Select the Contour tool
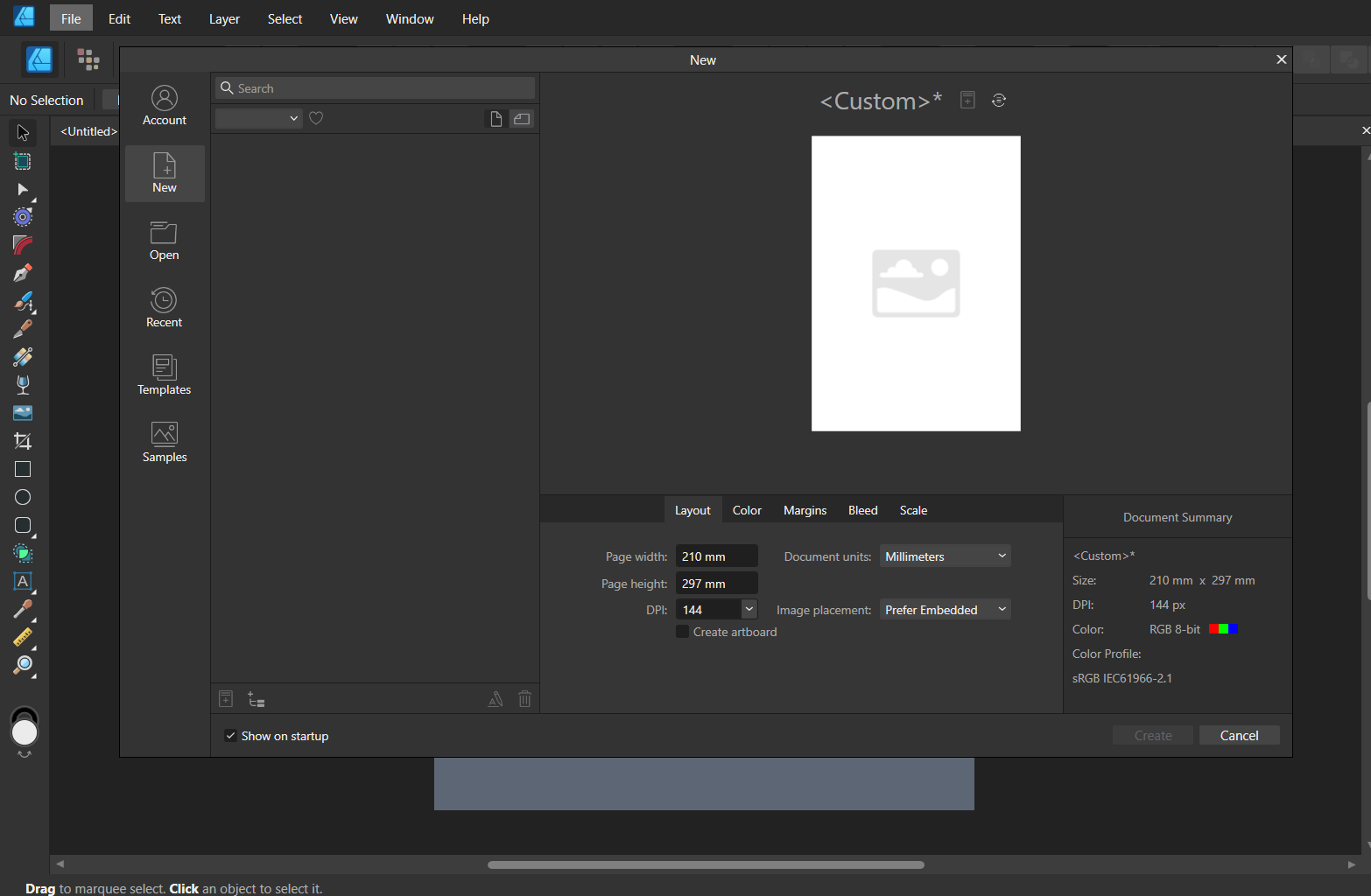The width and height of the screenshot is (1371, 896). [23, 217]
